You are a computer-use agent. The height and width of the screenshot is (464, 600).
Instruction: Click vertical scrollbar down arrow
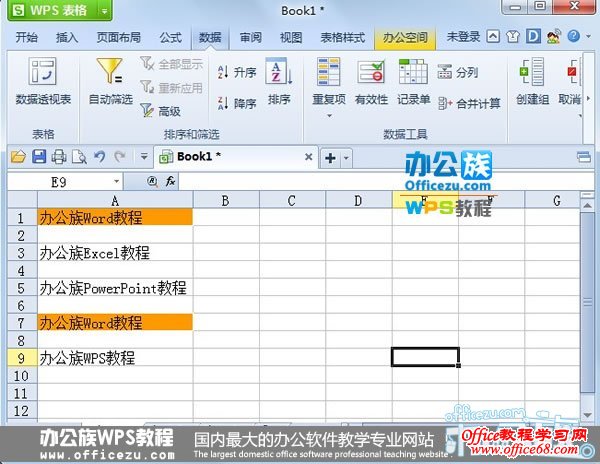pyautogui.click(x=587, y=415)
